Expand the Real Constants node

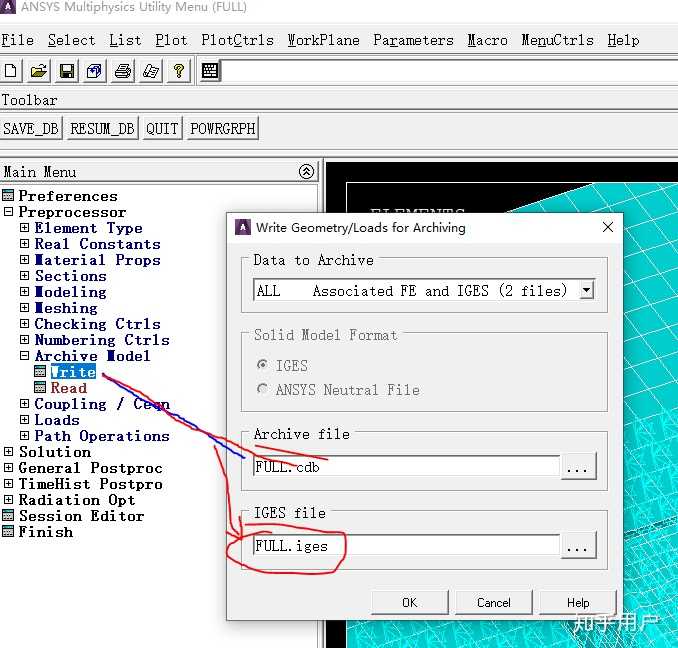25,243
